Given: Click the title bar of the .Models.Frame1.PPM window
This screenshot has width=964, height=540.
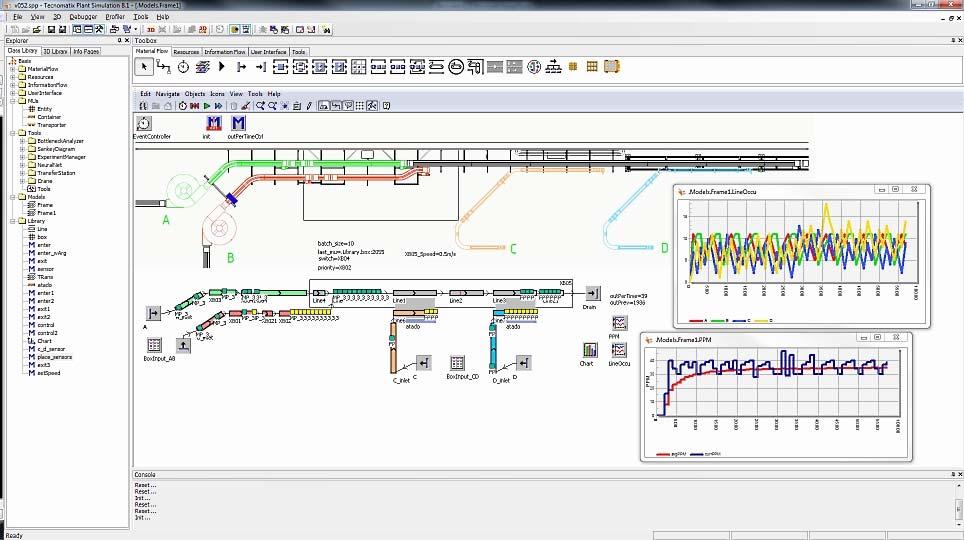Looking at the screenshot, I should pos(776,338).
